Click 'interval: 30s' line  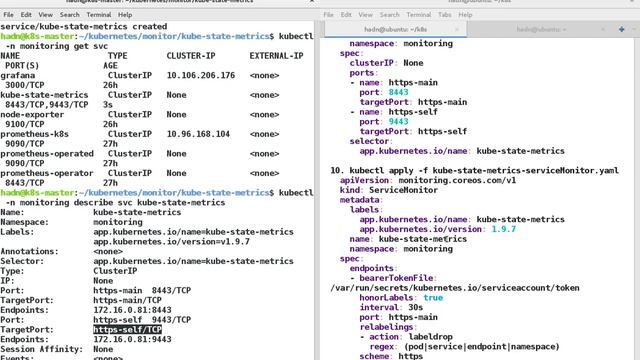click(x=391, y=308)
